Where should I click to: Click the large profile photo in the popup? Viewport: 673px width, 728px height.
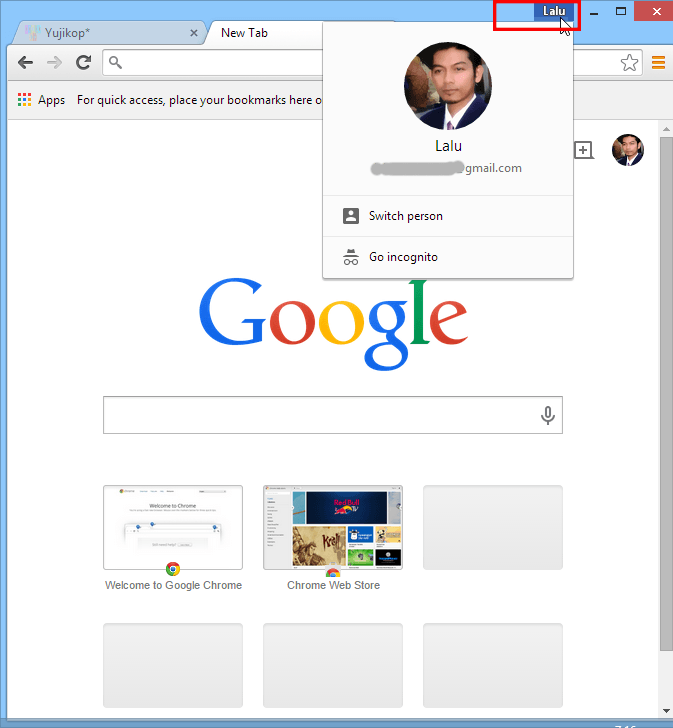point(448,86)
